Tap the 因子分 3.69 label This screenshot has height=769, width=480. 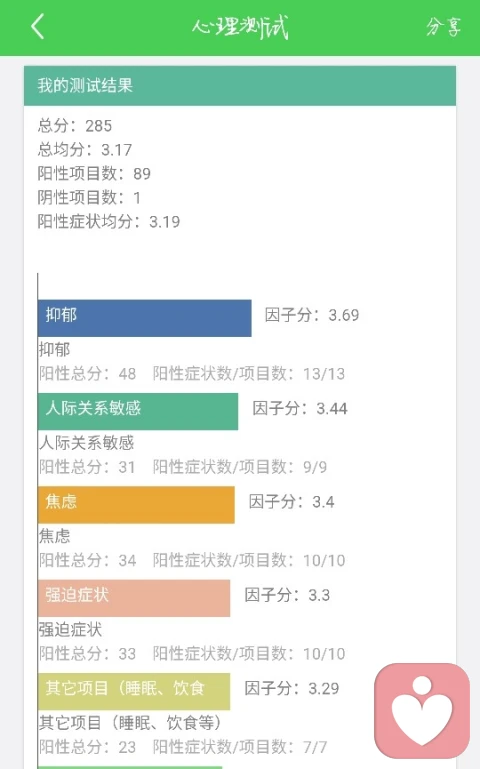tap(312, 315)
